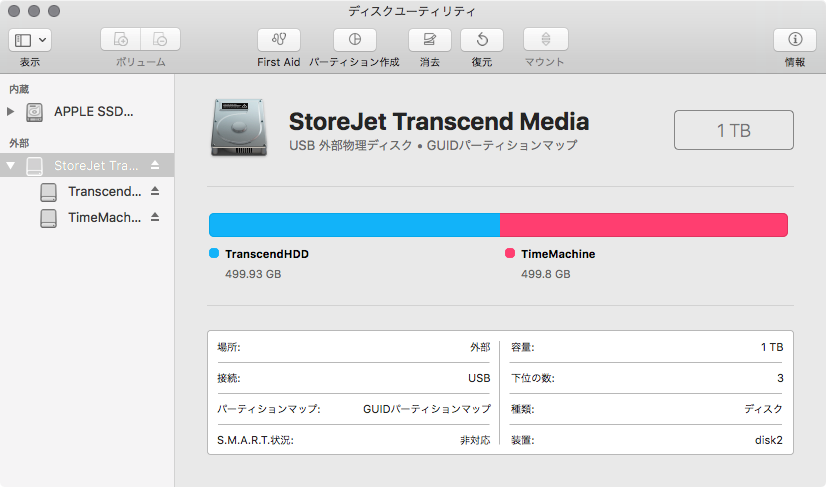Image resolution: width=826 pixels, height=487 pixels.
Task: Open パーティション作成 (Partition) tool
Action: click(355, 40)
